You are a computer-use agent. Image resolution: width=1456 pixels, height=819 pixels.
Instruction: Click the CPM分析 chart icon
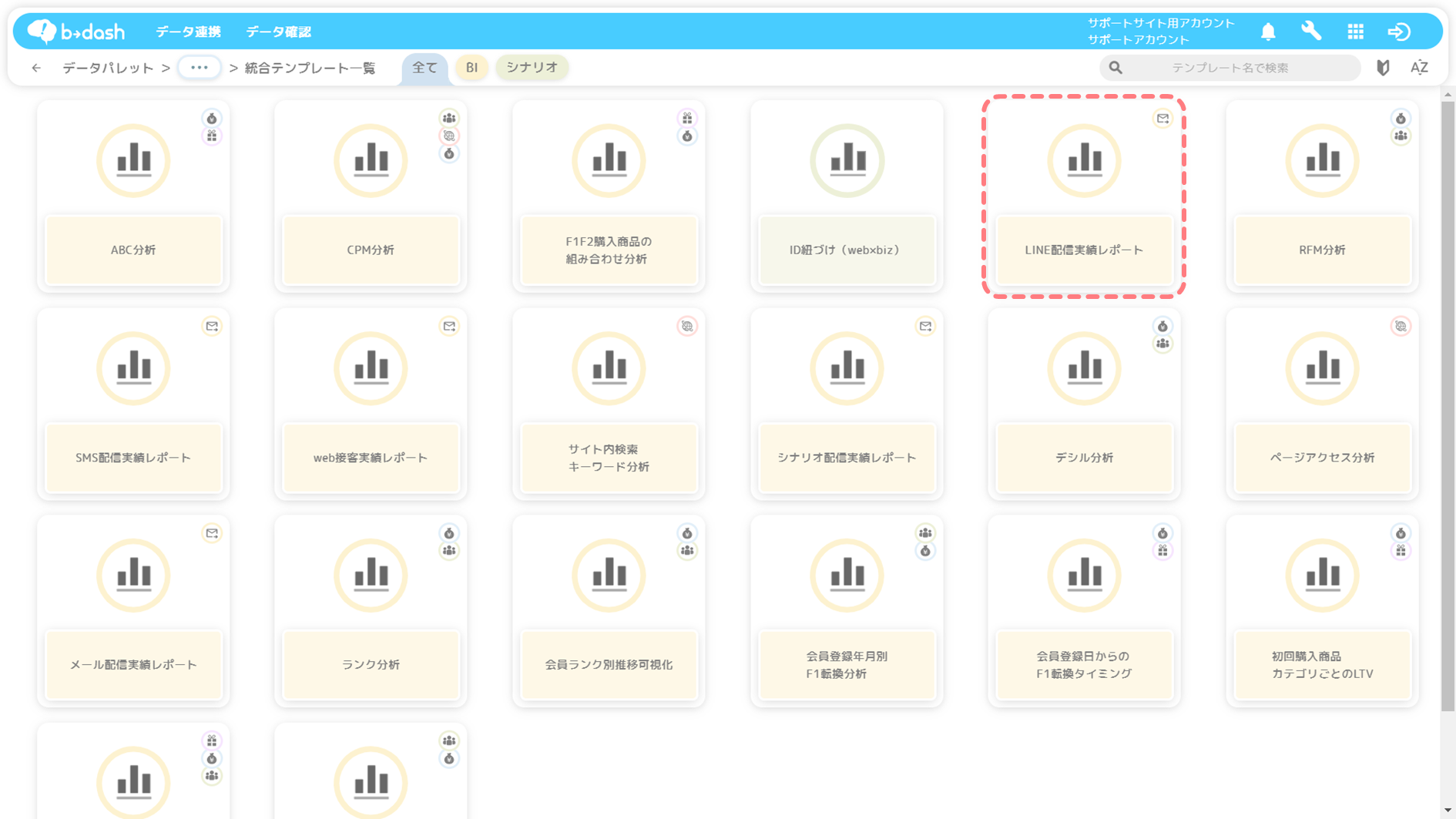point(371,161)
